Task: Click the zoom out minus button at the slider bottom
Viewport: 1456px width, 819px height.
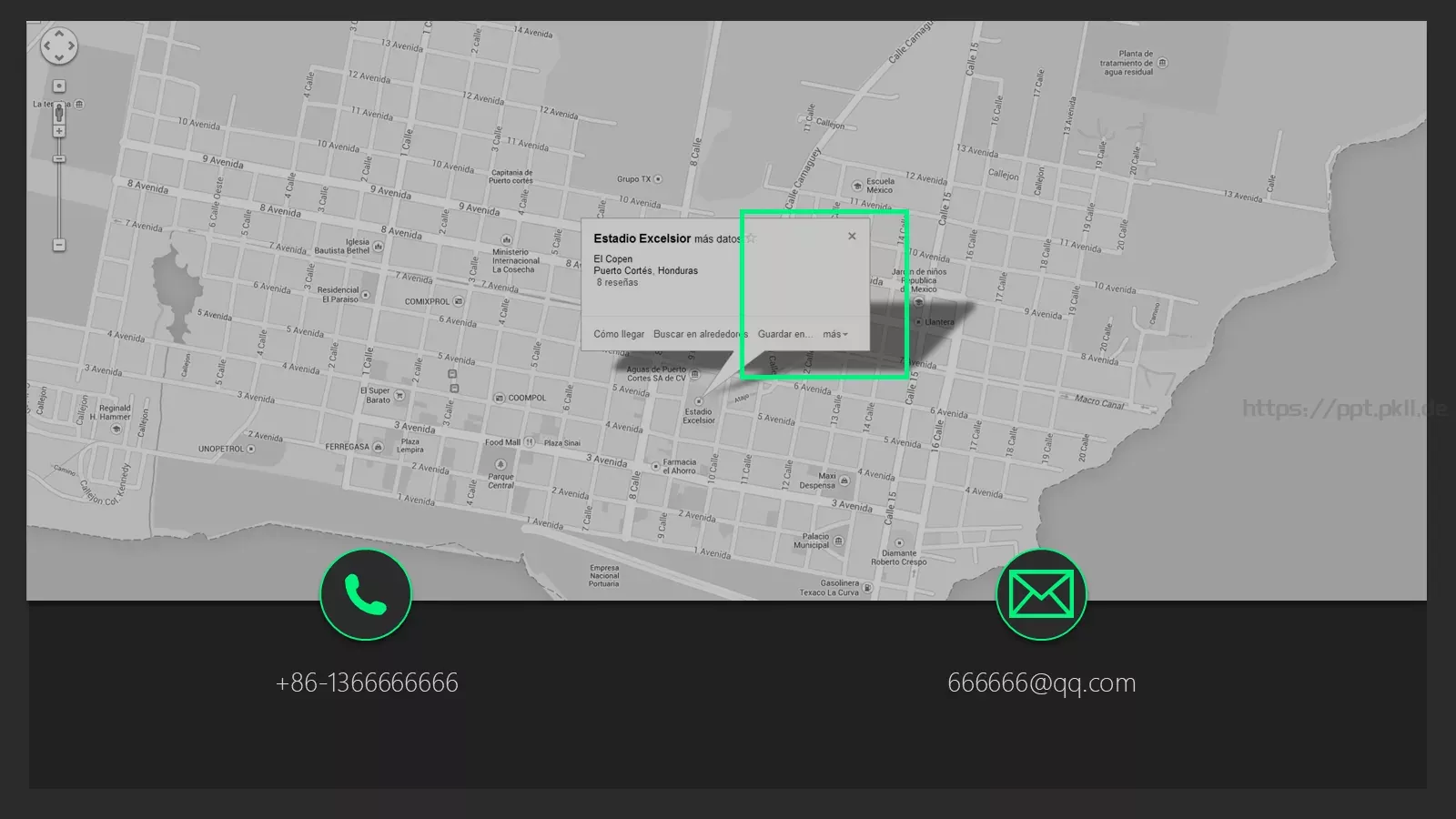Action: (x=59, y=245)
